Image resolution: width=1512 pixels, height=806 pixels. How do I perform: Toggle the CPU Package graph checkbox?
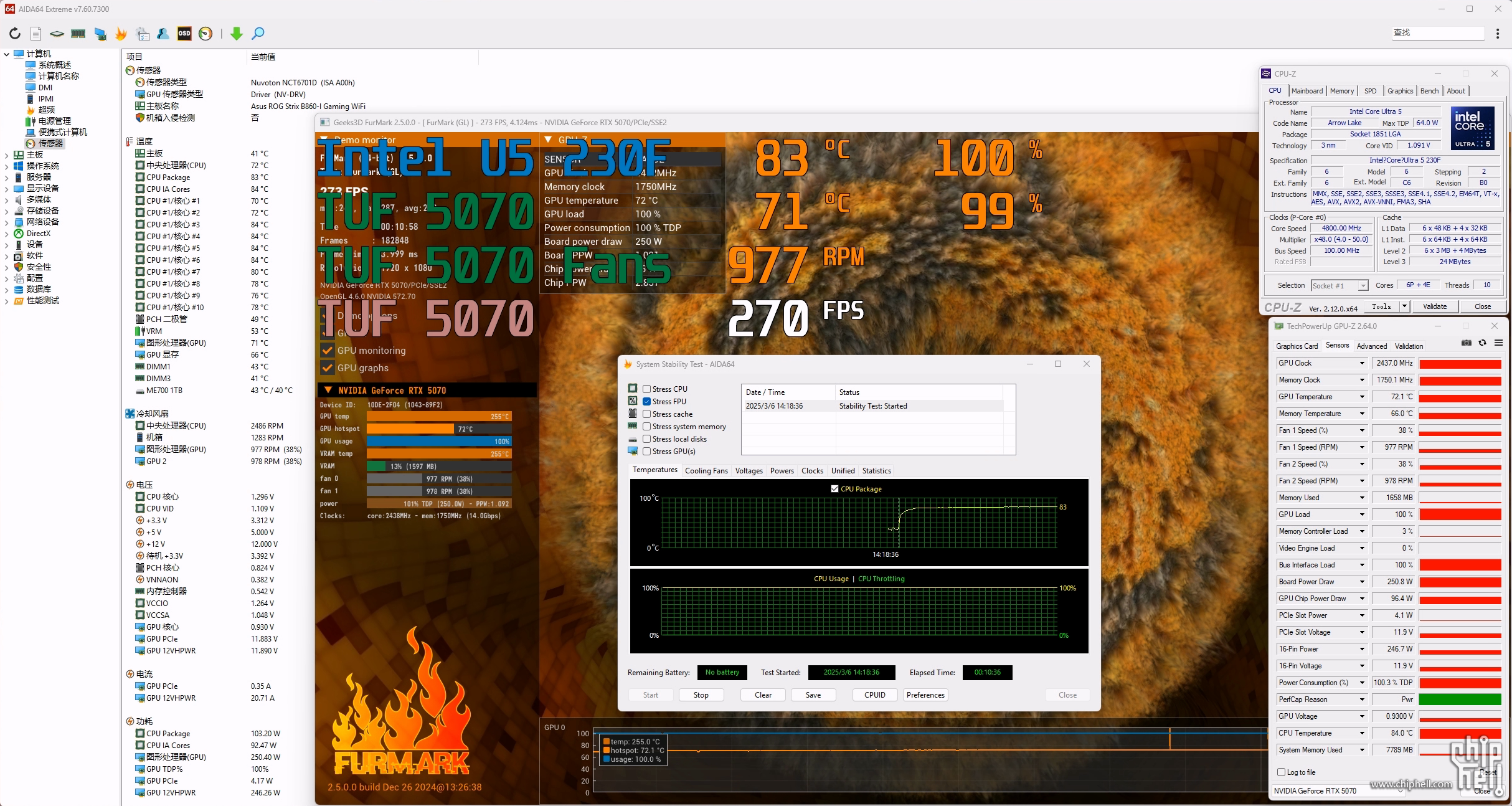coord(834,489)
